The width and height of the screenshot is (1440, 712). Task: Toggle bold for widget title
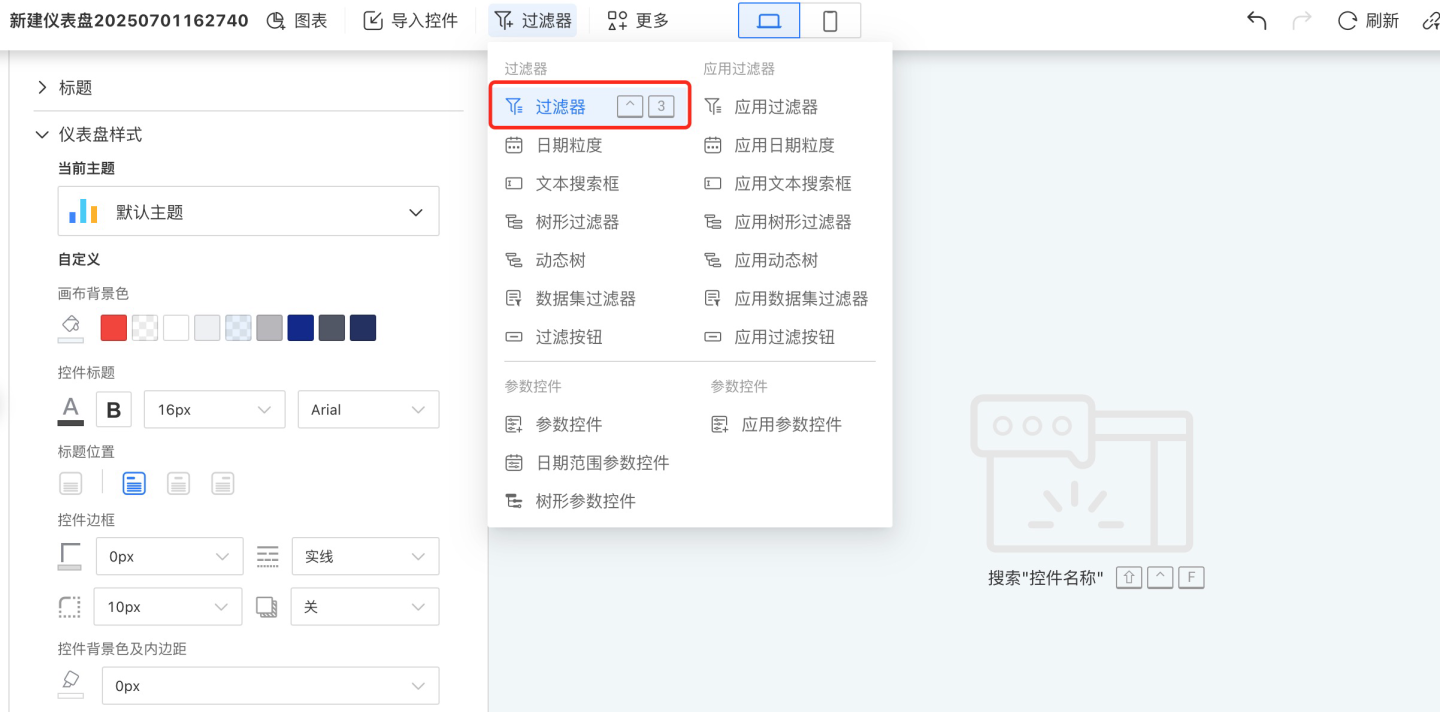113,409
